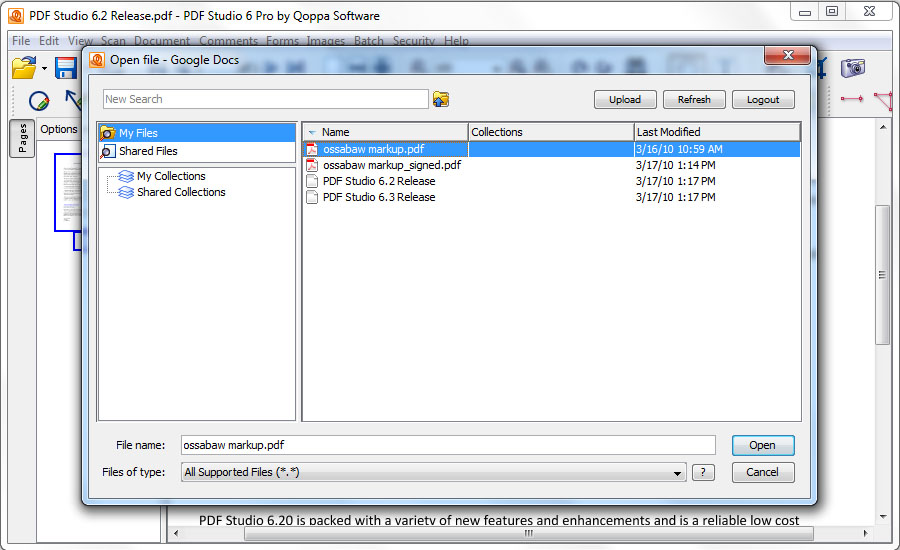Image resolution: width=900 pixels, height=550 pixels.
Task: Click the main window vertical scrollbar thumb
Action: 882,274
